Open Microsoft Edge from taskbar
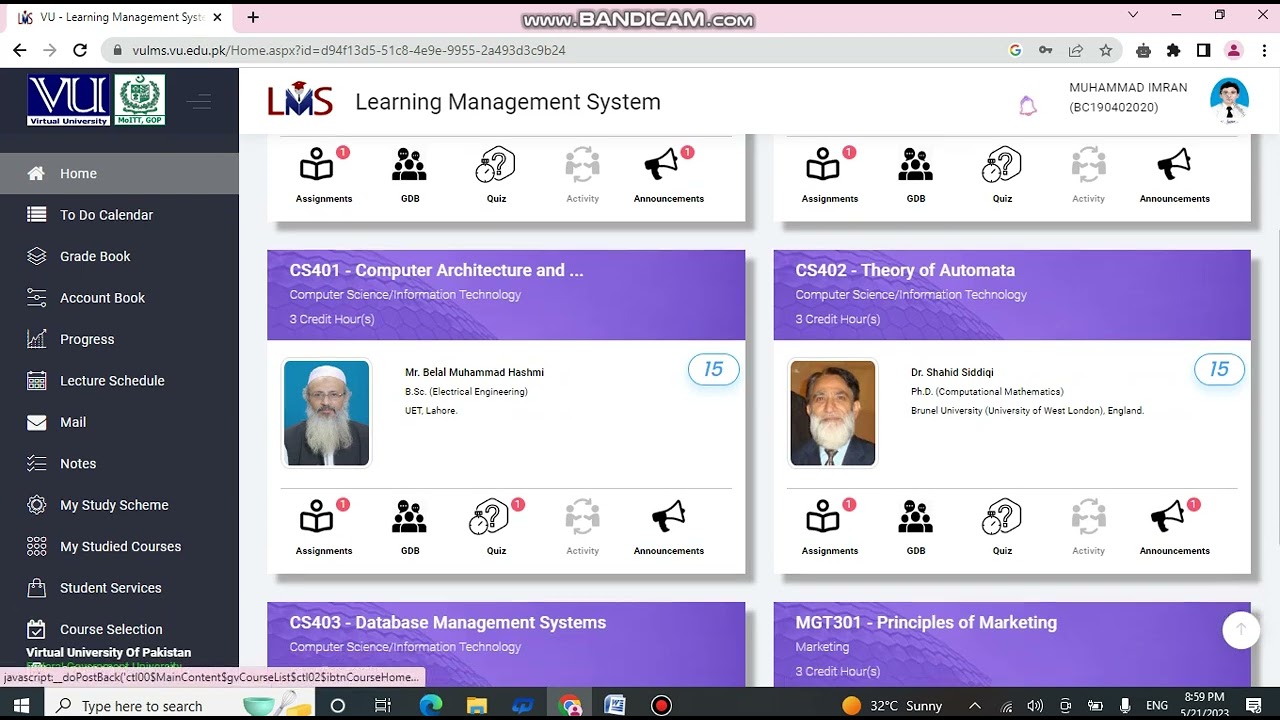The height and width of the screenshot is (720, 1280). [431, 705]
